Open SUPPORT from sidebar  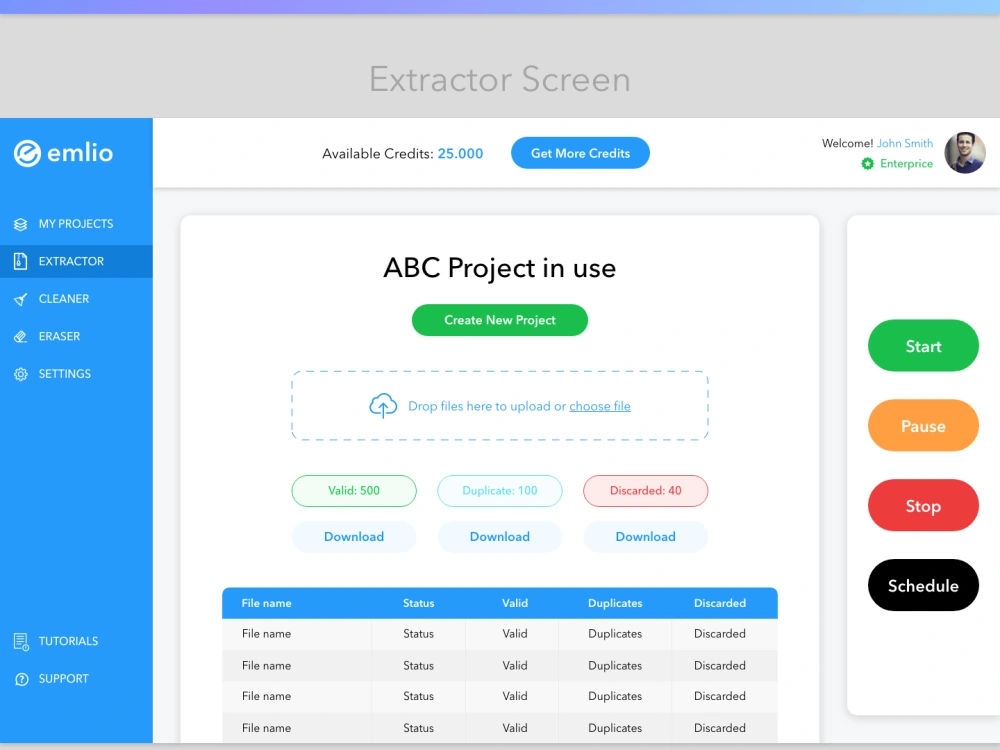point(77,679)
